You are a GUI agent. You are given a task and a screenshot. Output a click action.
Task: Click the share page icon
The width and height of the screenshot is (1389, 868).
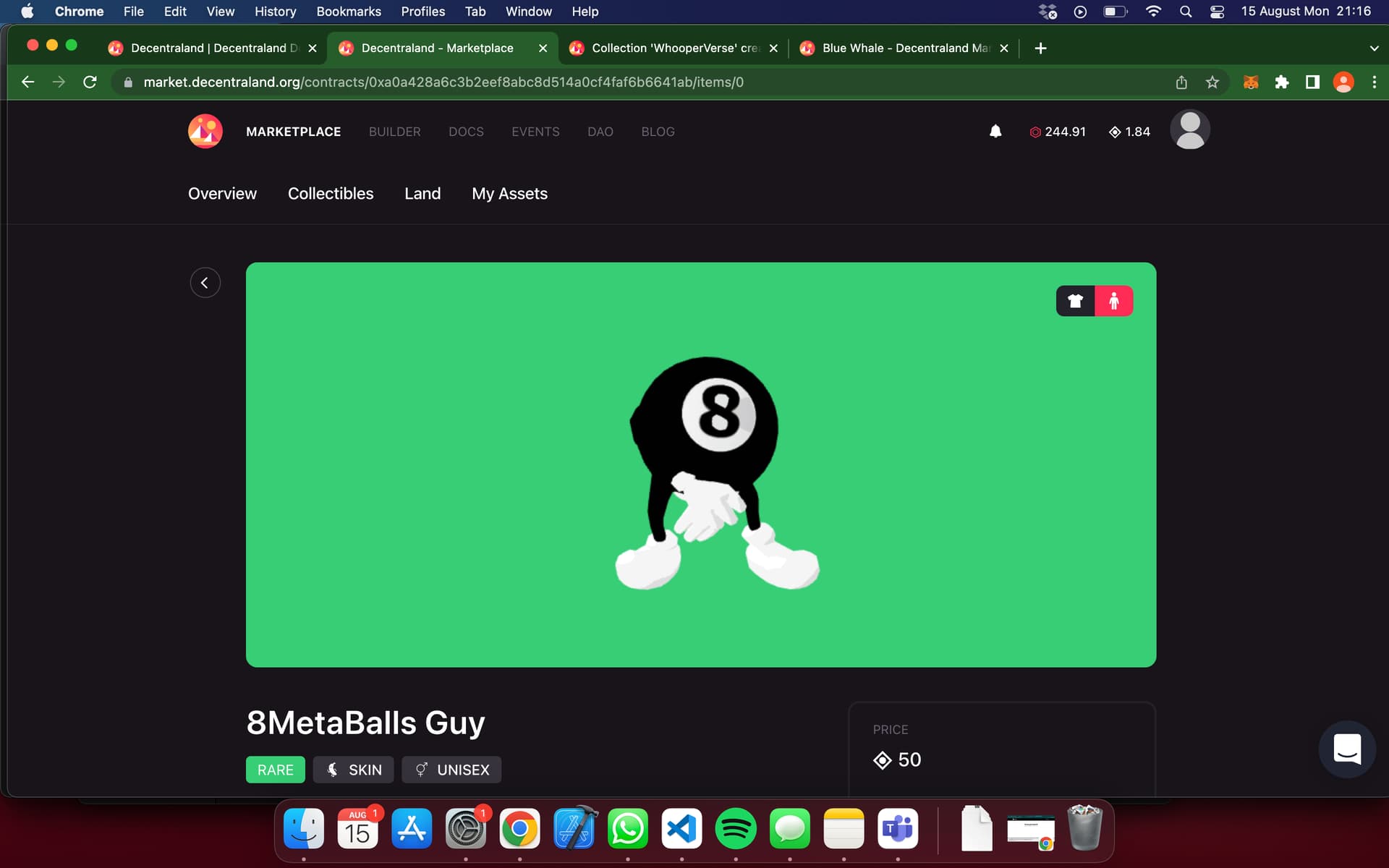(x=1181, y=82)
